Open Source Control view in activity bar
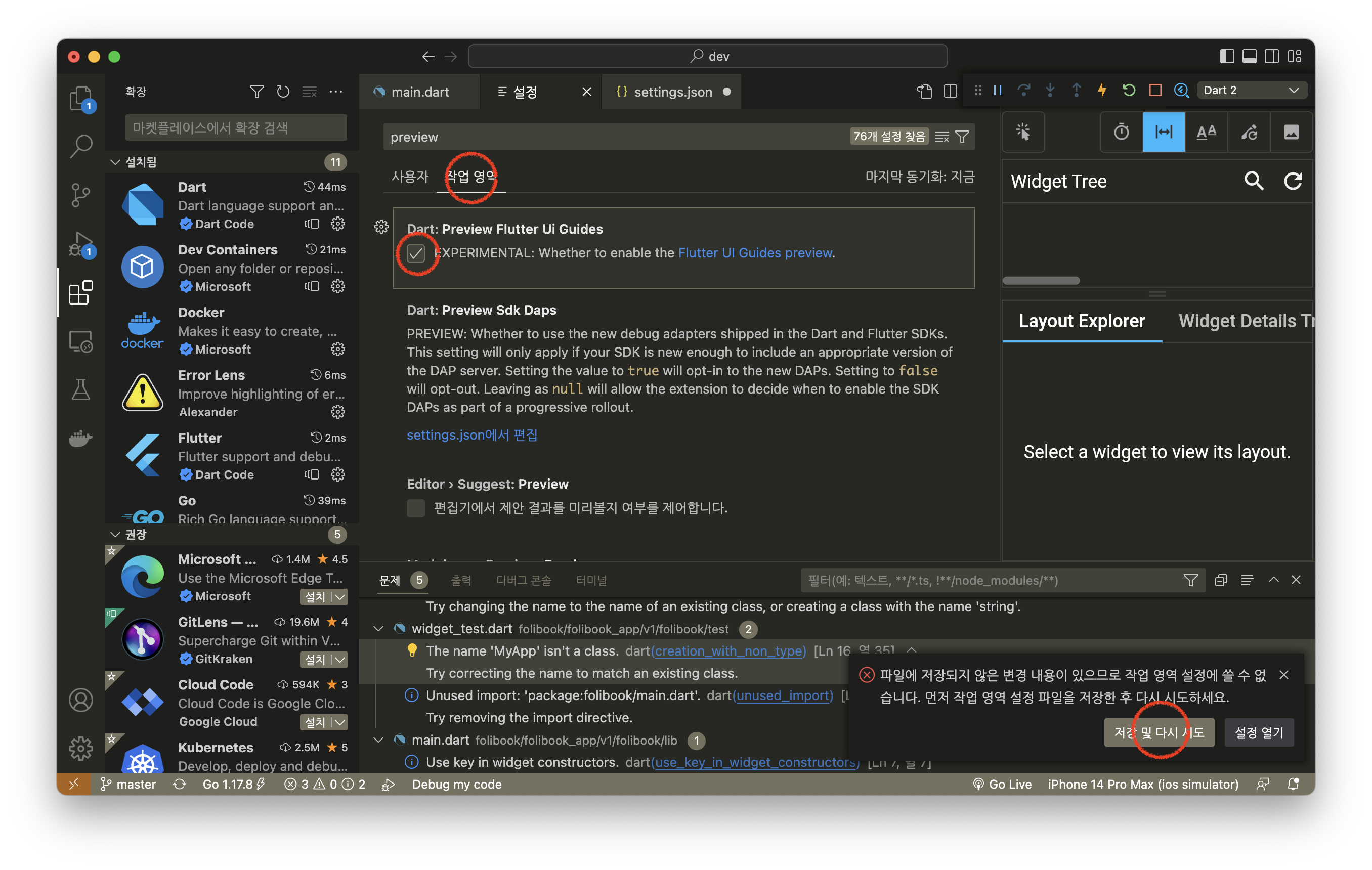This screenshot has width=1372, height=870. (80, 195)
